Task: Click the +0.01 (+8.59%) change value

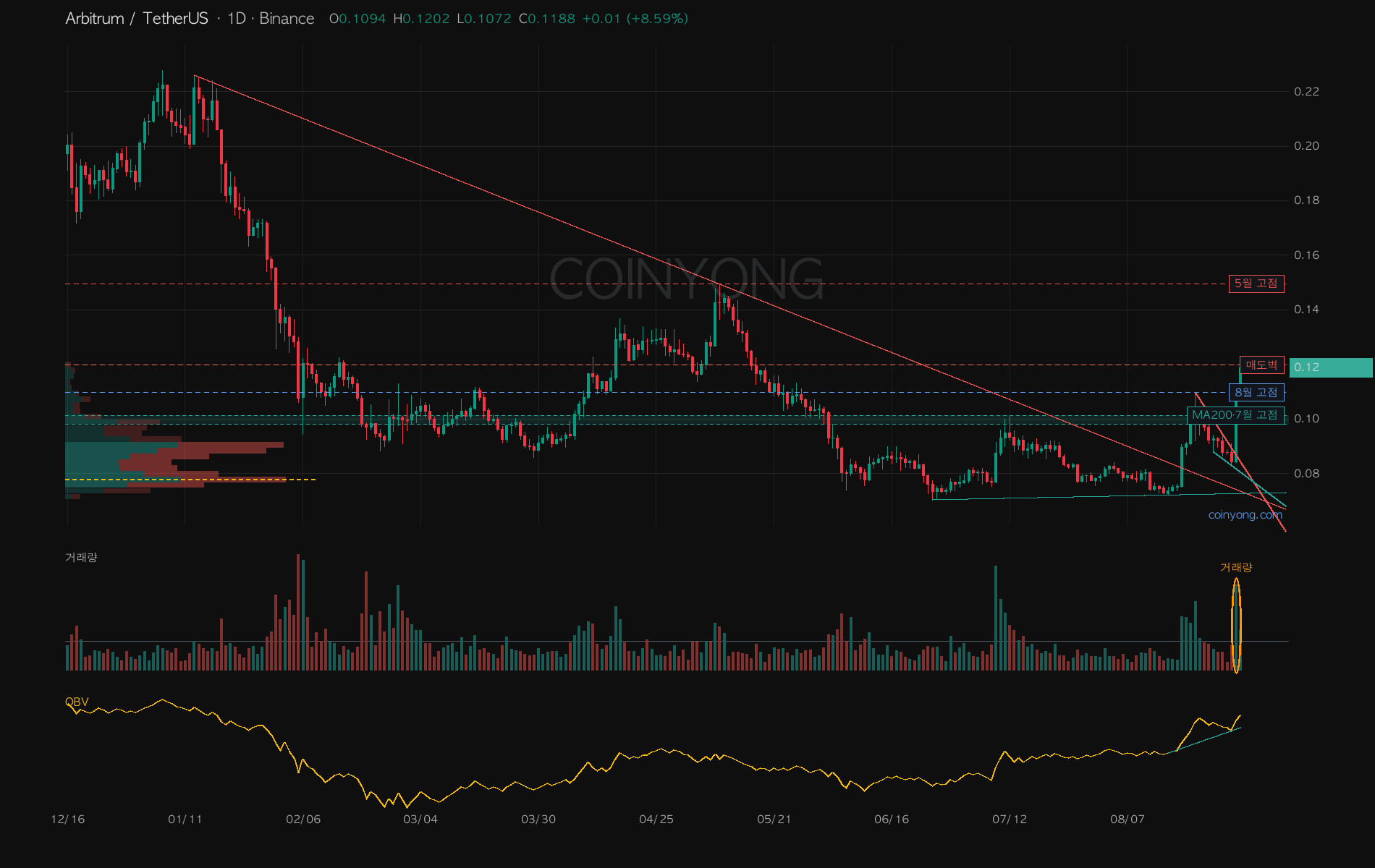Action: coord(635,19)
